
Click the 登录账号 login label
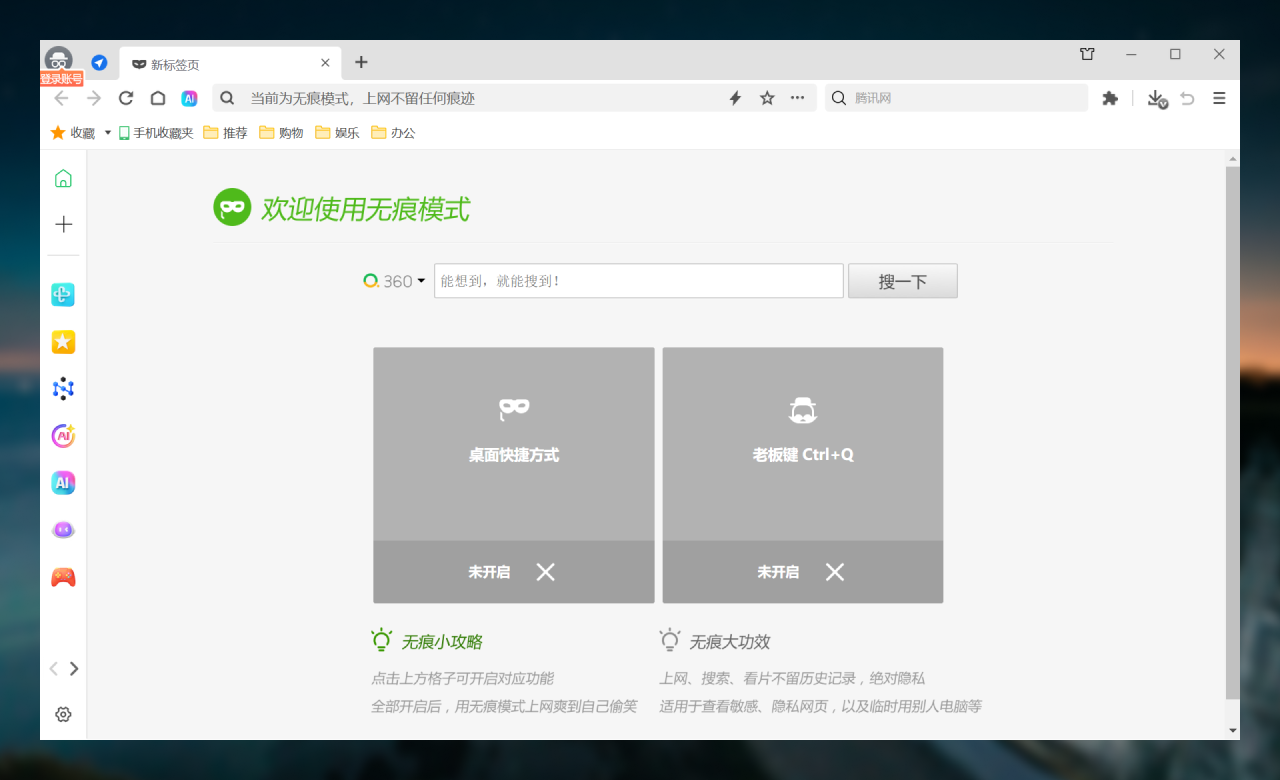pos(61,78)
